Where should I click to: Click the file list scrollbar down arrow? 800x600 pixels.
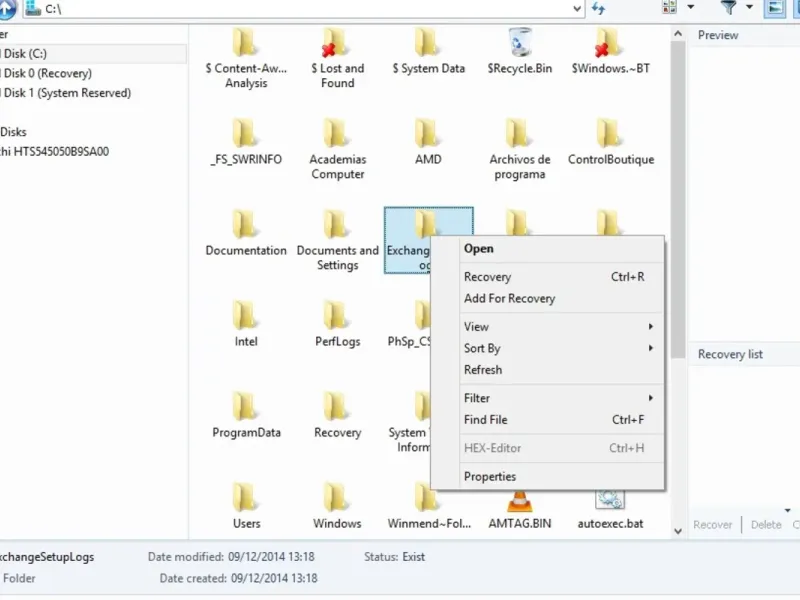pyautogui.click(x=678, y=531)
